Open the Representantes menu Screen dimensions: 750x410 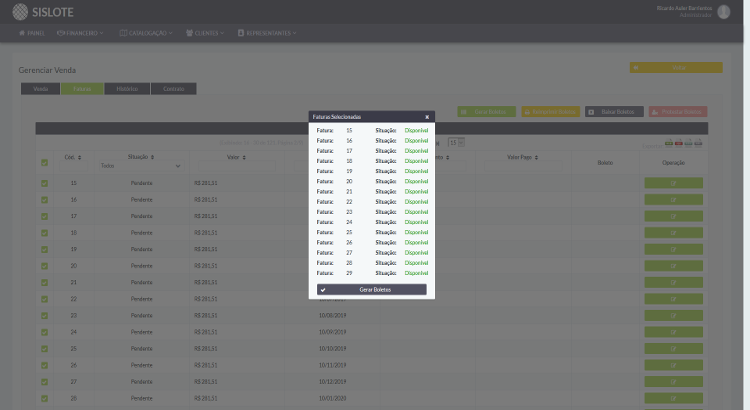(267, 33)
